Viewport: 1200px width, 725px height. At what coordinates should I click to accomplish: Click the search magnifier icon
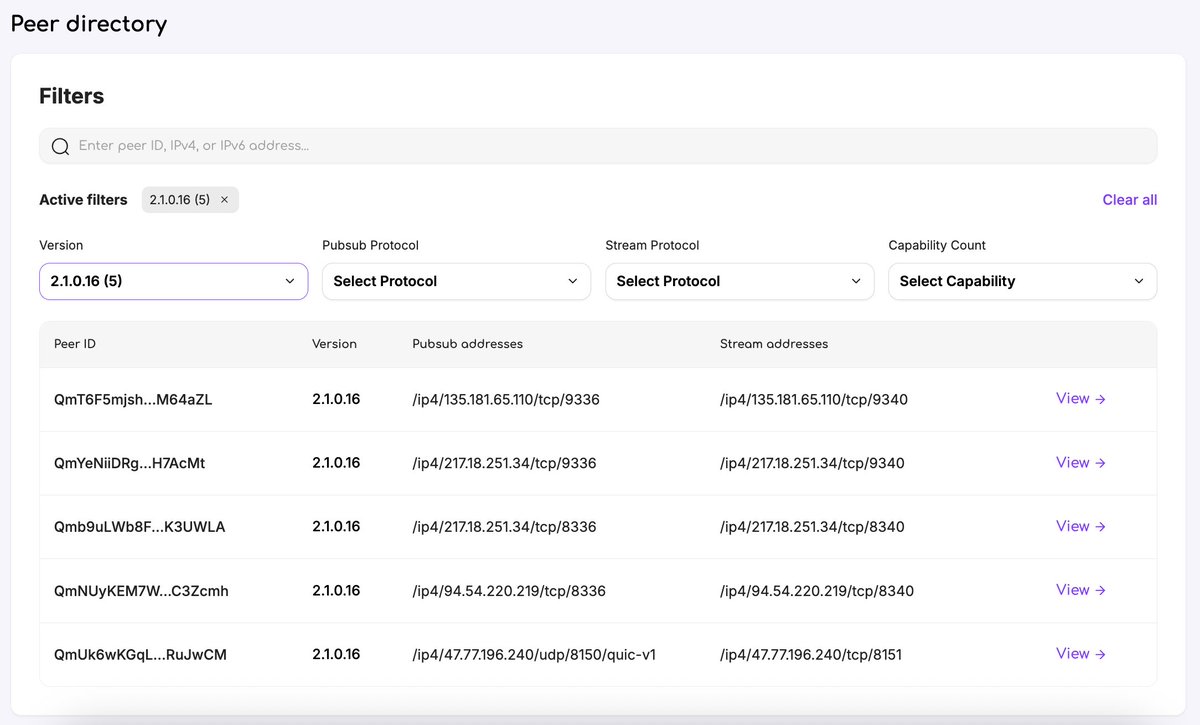point(59,146)
